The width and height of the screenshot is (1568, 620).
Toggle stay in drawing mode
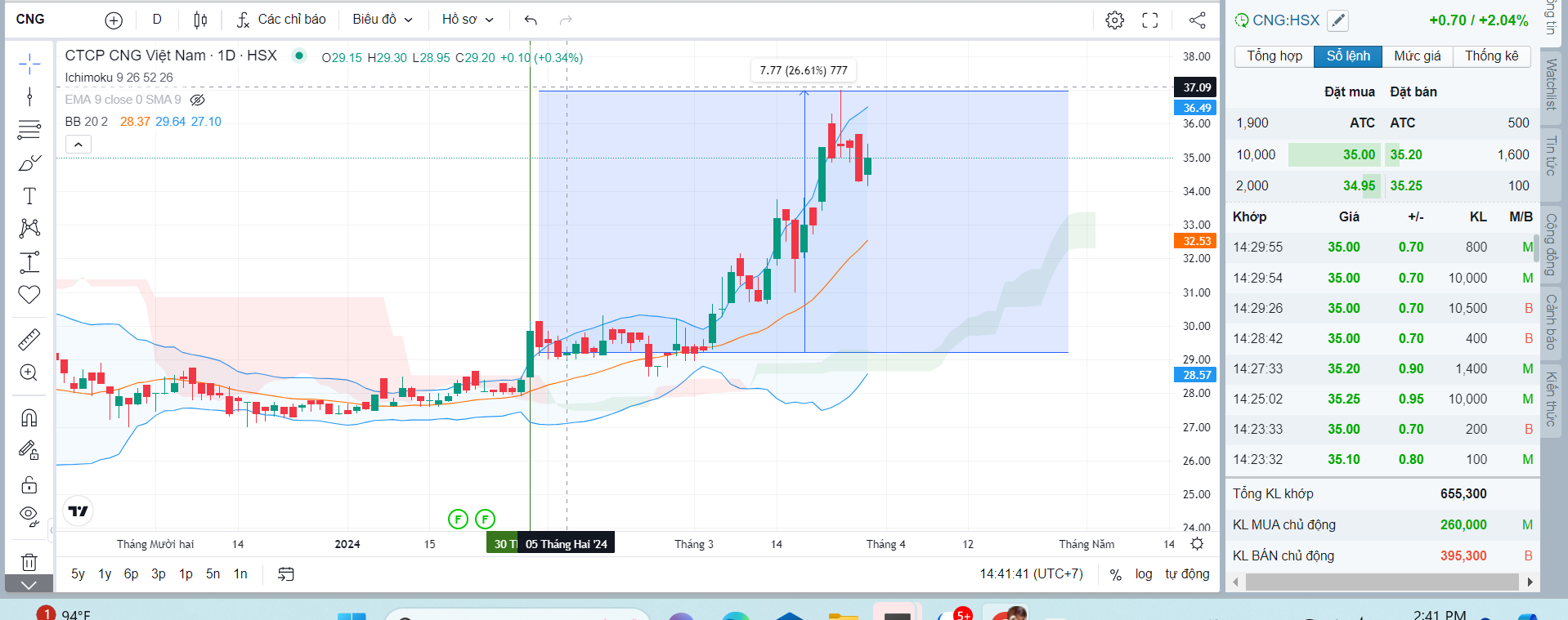(29, 450)
